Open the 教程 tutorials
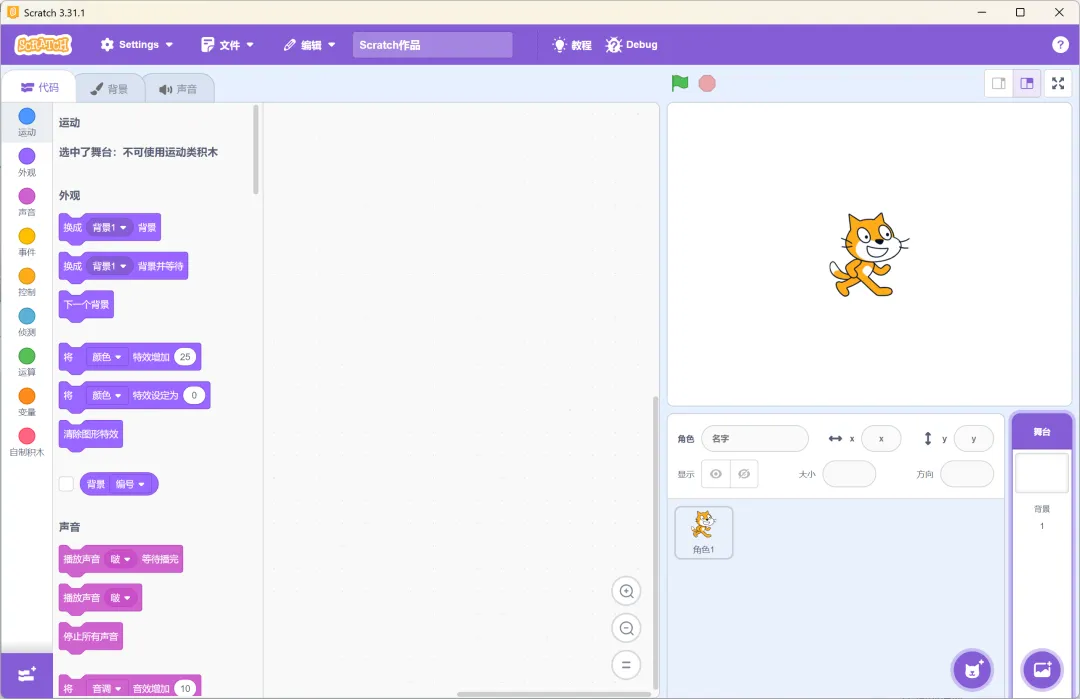The image size is (1080, 699). pos(572,45)
